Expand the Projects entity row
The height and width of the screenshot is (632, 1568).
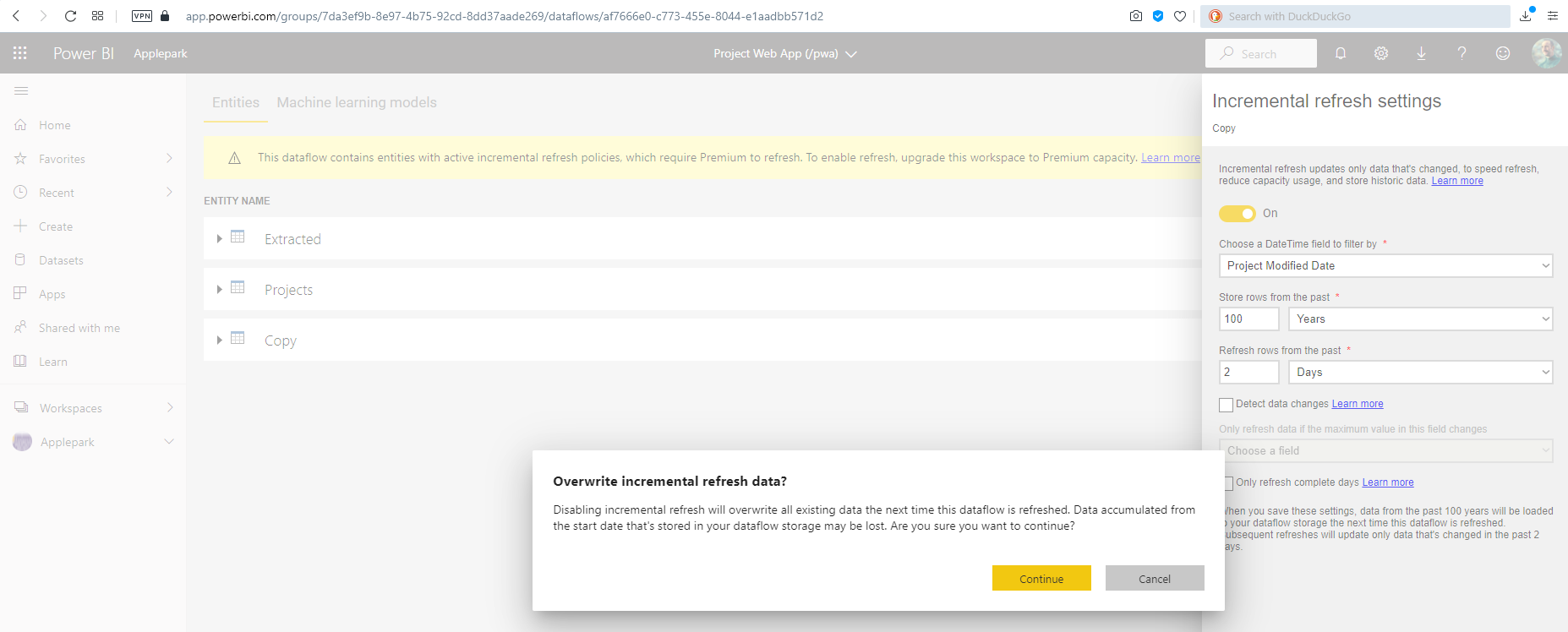pos(219,290)
